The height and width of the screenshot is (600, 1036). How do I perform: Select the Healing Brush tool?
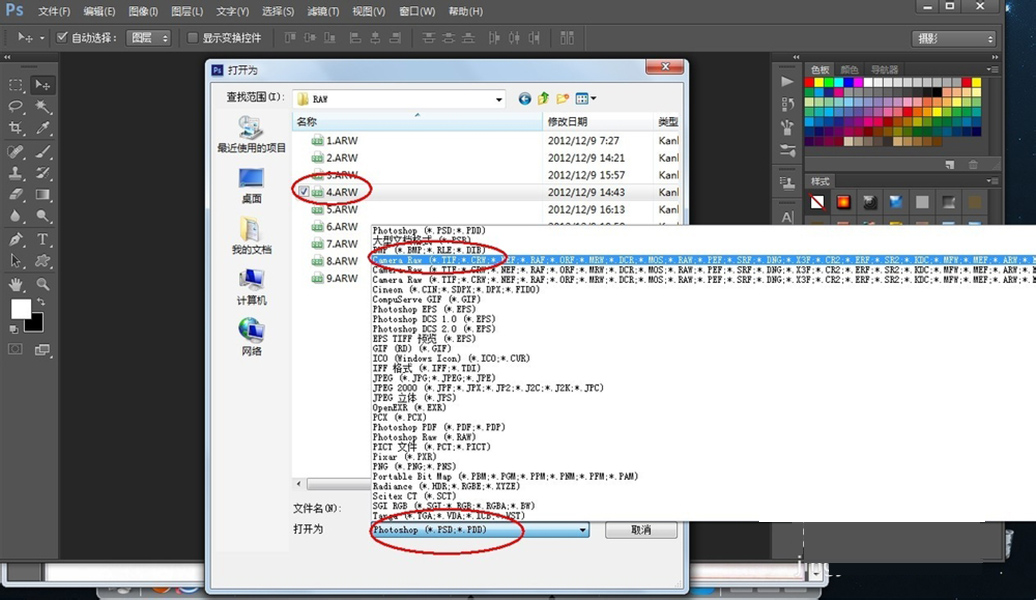pyautogui.click(x=15, y=151)
